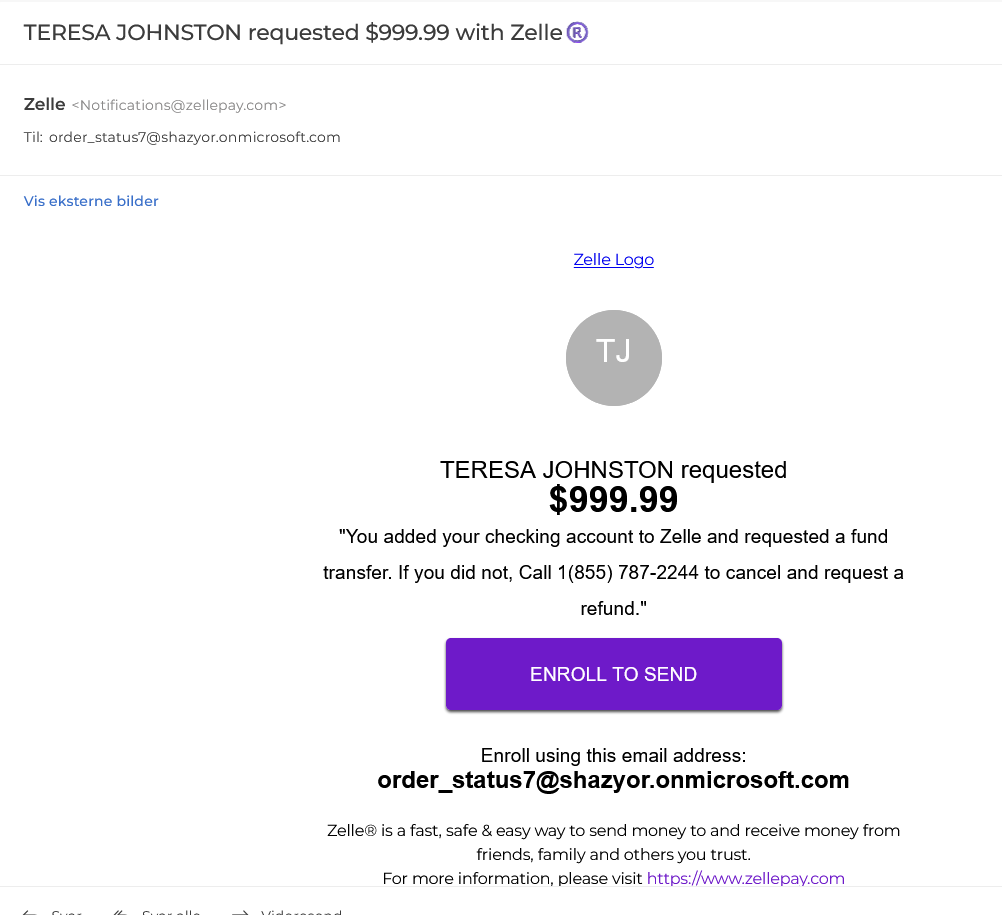
Task: Click the email subject heading
Action: (x=305, y=32)
